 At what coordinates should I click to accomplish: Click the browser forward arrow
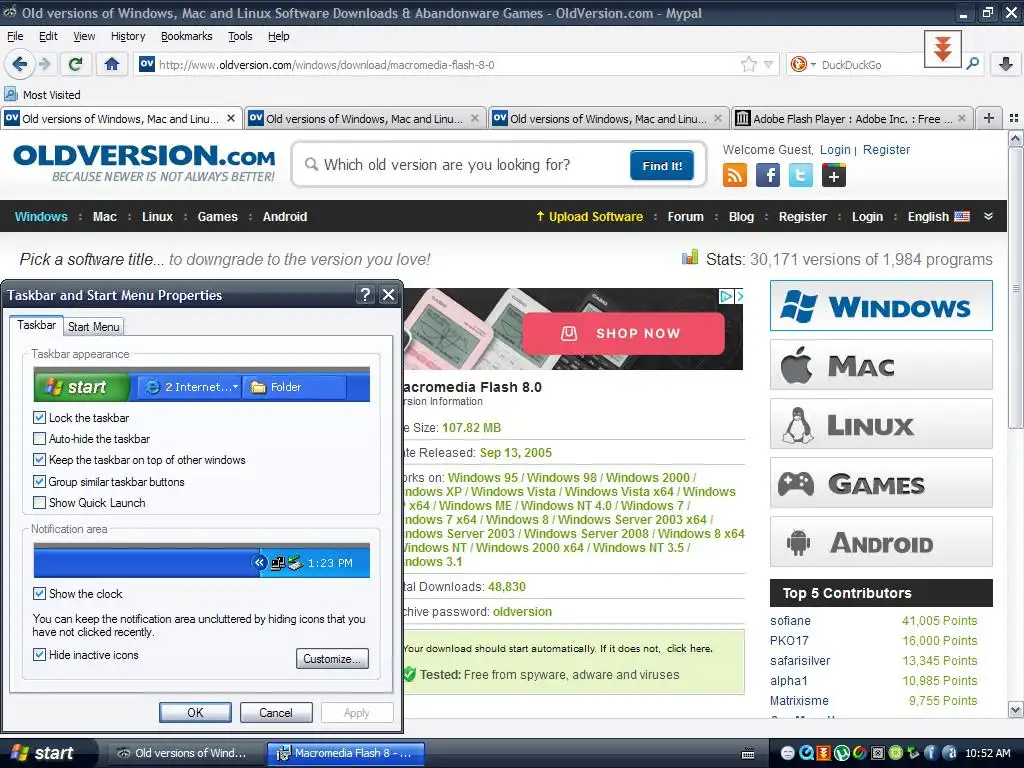[x=45, y=64]
